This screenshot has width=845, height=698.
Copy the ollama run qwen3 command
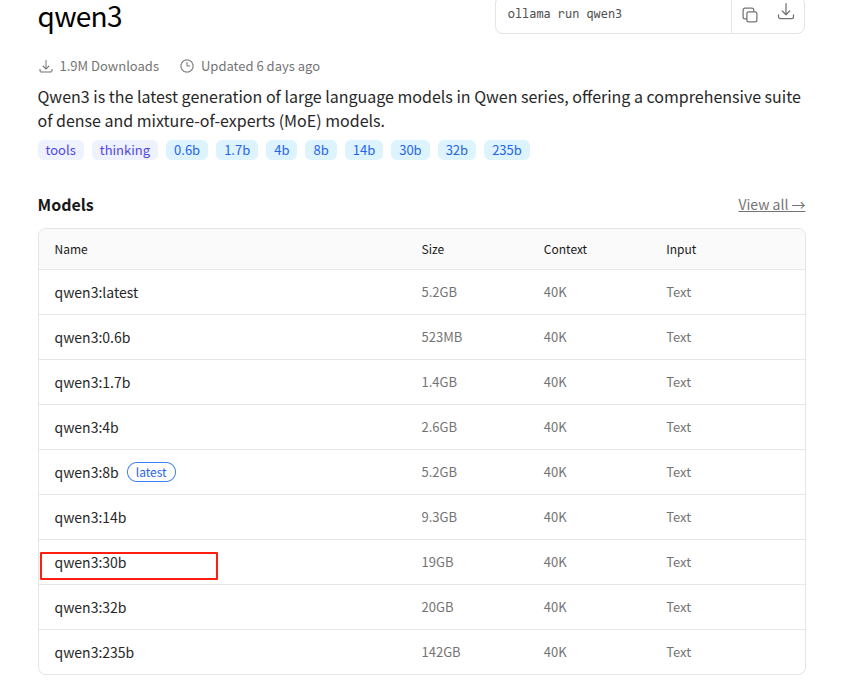point(750,15)
